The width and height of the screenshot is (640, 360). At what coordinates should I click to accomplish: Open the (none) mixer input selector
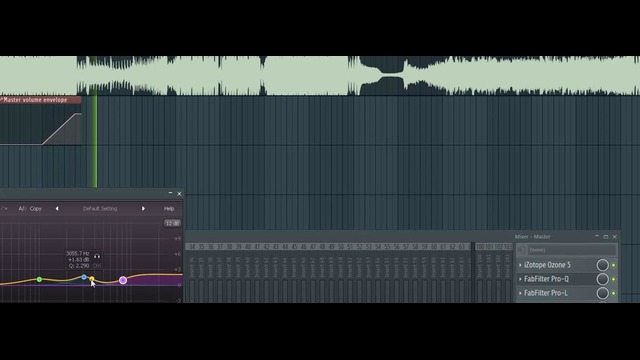pos(572,250)
